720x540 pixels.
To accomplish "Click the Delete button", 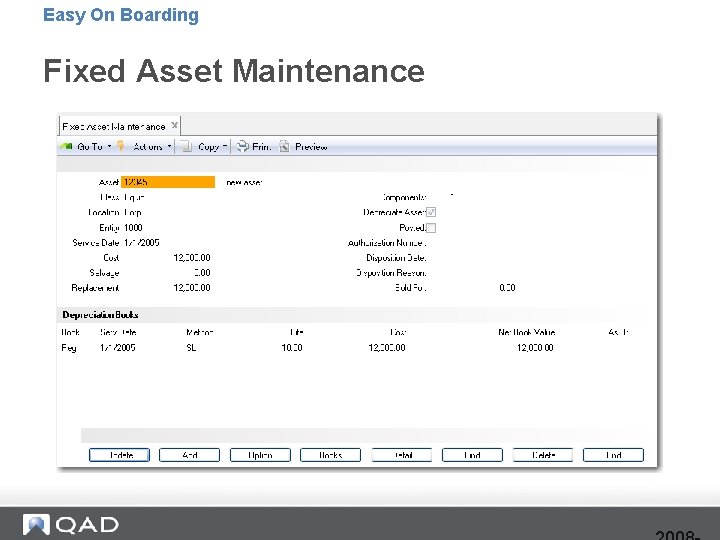I will pos(543,455).
